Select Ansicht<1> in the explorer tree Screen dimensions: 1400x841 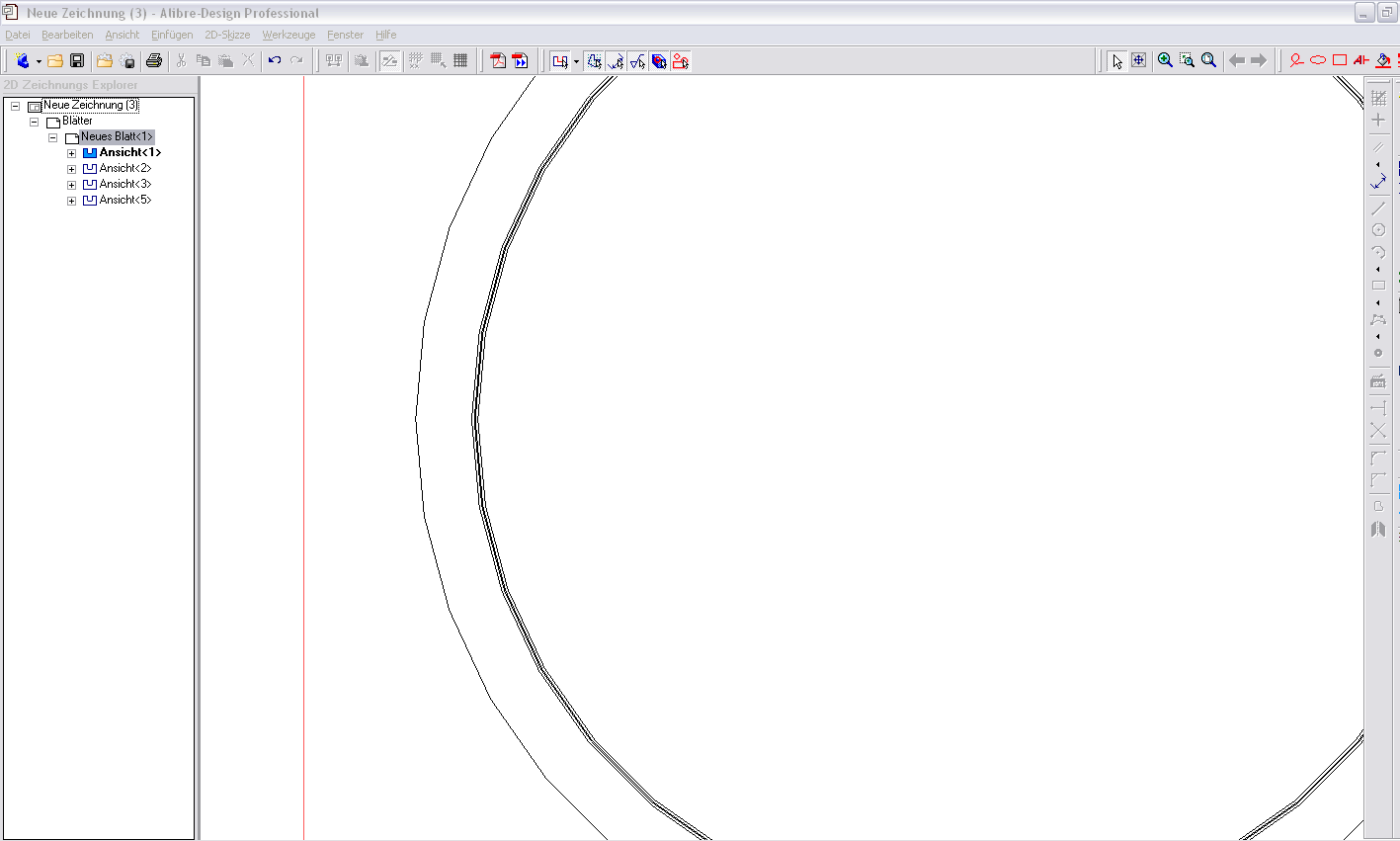(130, 152)
